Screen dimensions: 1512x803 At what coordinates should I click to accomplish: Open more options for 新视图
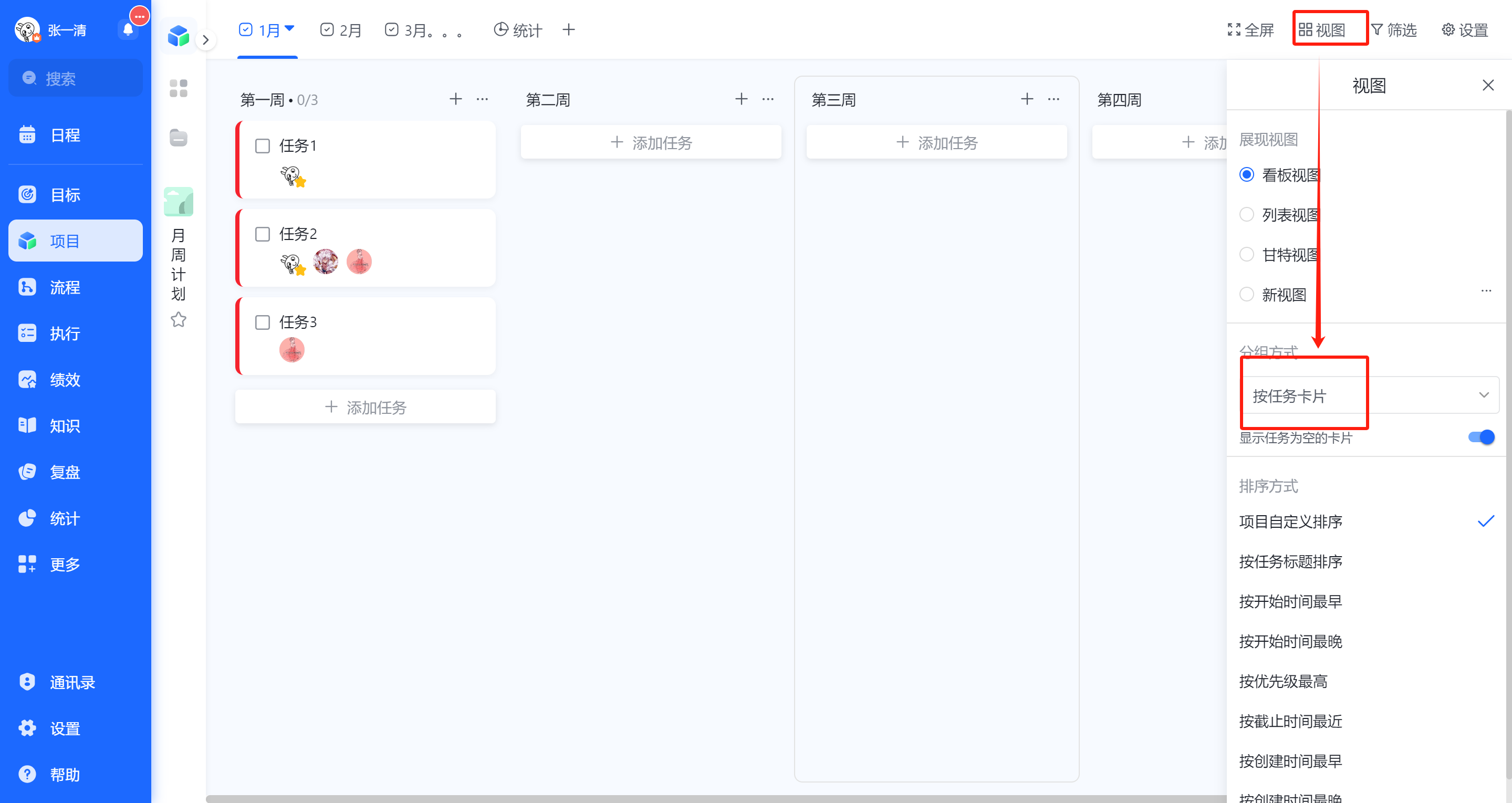click(x=1486, y=290)
